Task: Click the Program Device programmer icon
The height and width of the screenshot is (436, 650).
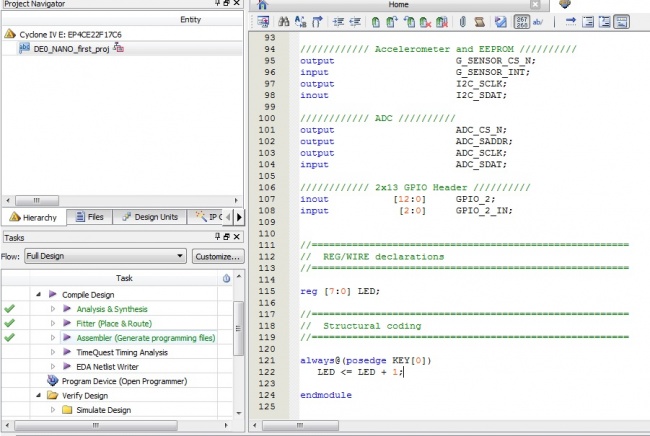Action: pyautogui.click(x=53, y=380)
